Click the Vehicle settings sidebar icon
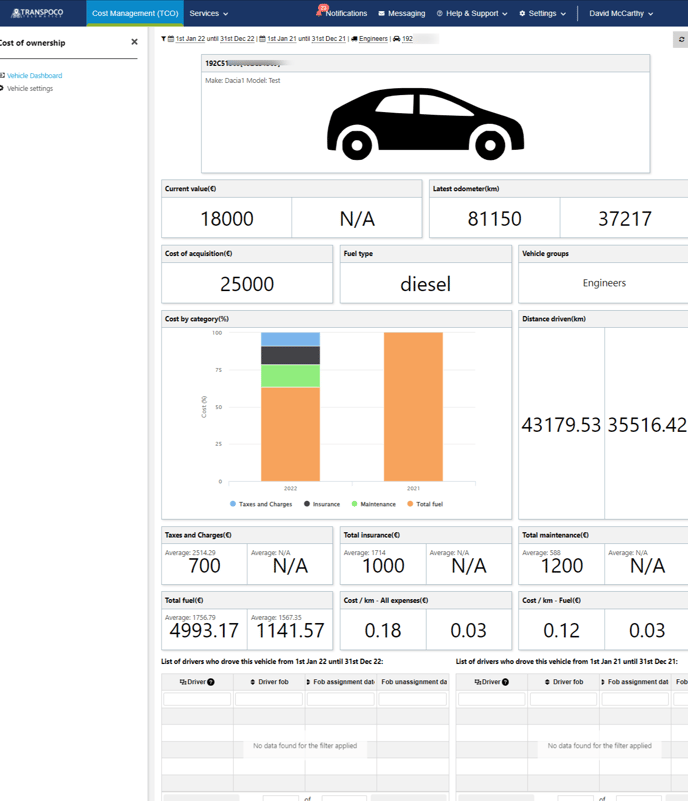 (2, 88)
